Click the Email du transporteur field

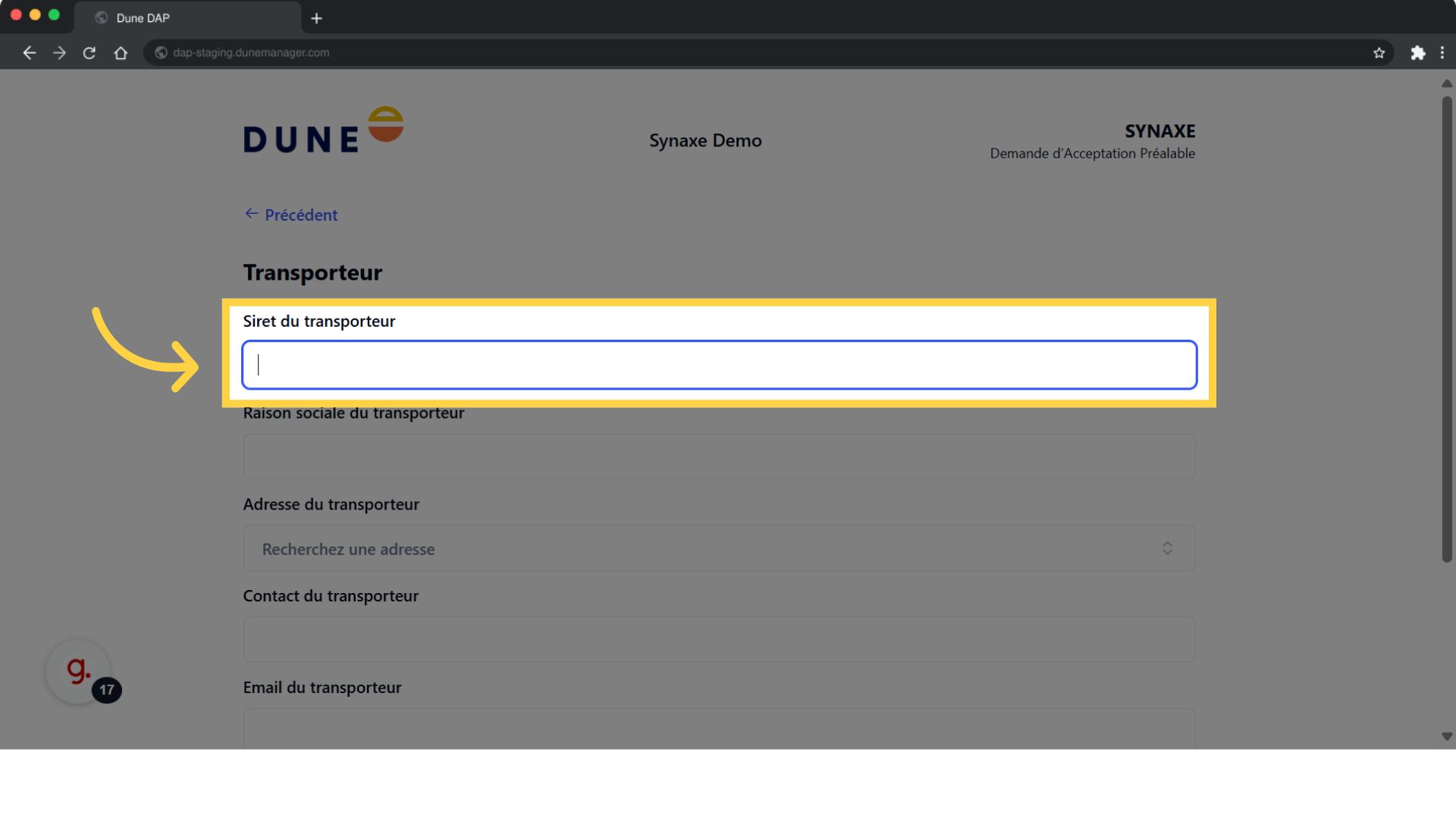pos(719,728)
